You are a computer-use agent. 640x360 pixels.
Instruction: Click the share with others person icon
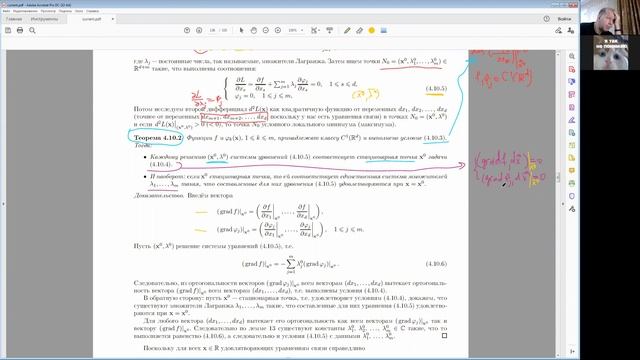[x=571, y=30]
